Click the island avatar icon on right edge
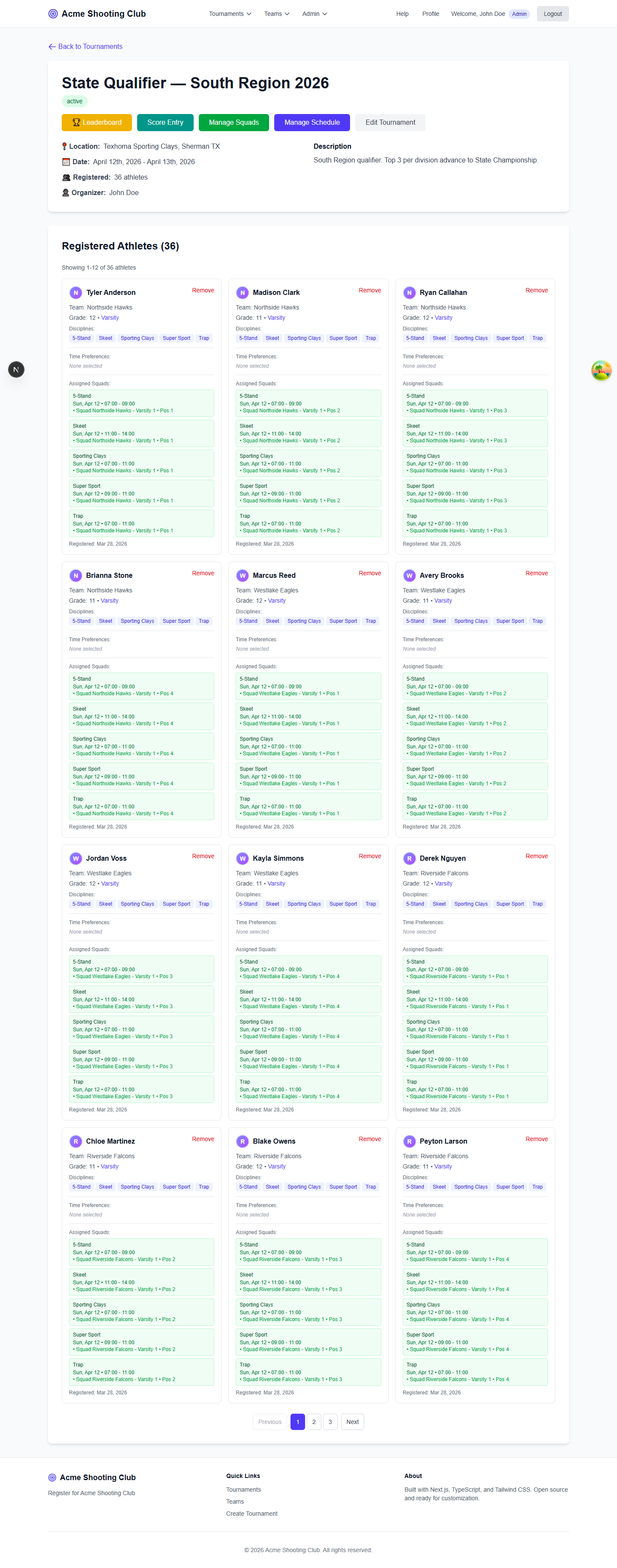The width and height of the screenshot is (617, 1568). tap(601, 369)
